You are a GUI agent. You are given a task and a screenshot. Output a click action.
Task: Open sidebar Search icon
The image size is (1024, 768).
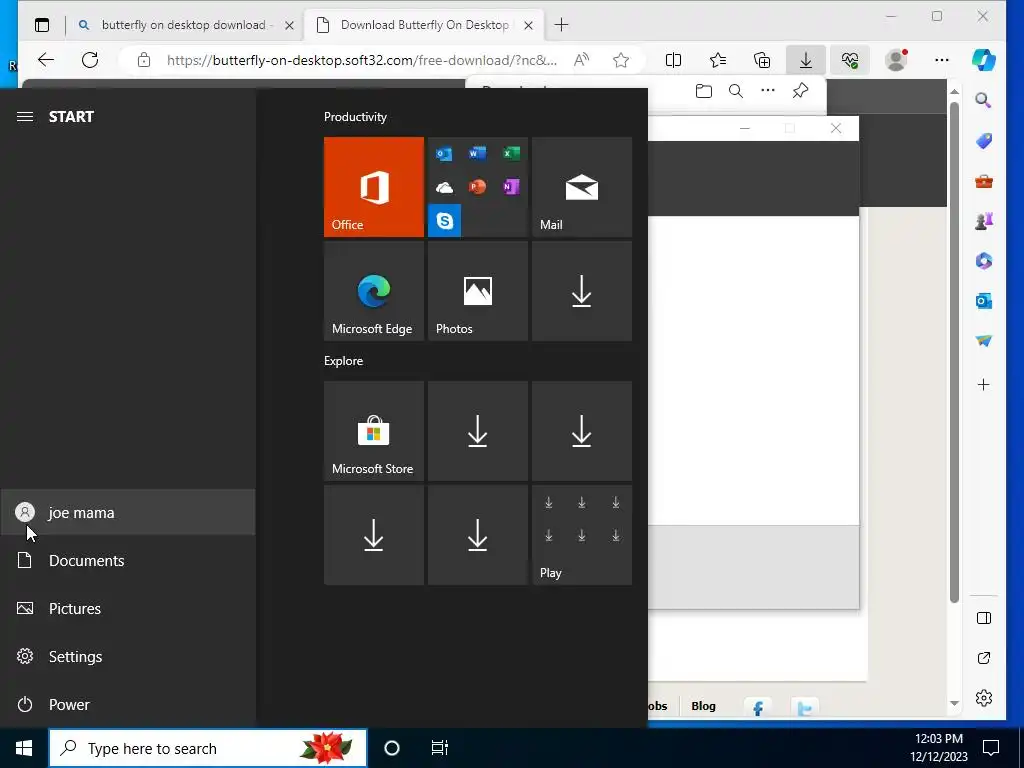pyautogui.click(x=984, y=101)
